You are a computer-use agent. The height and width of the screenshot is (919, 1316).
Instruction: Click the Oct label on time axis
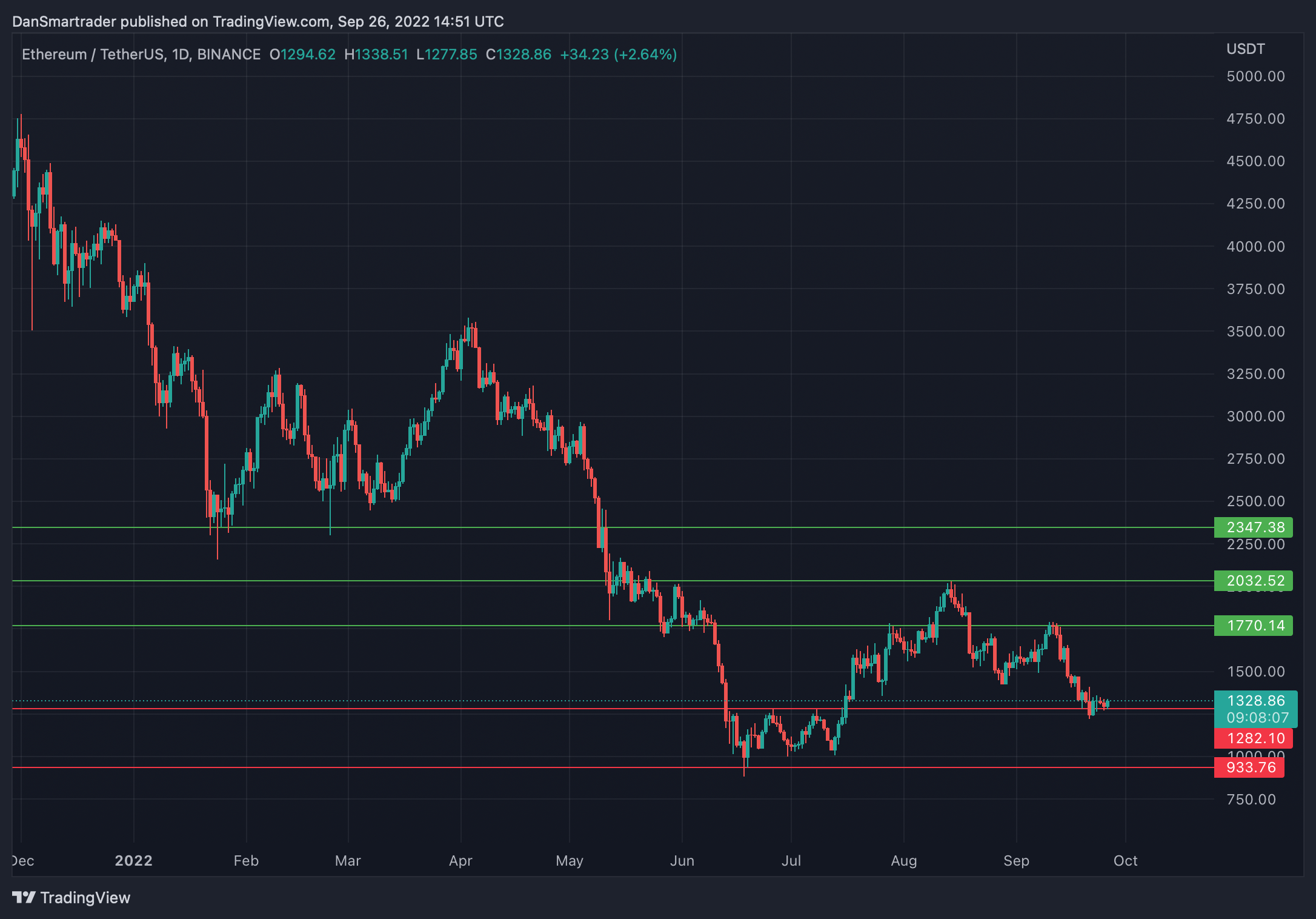[x=1126, y=861]
